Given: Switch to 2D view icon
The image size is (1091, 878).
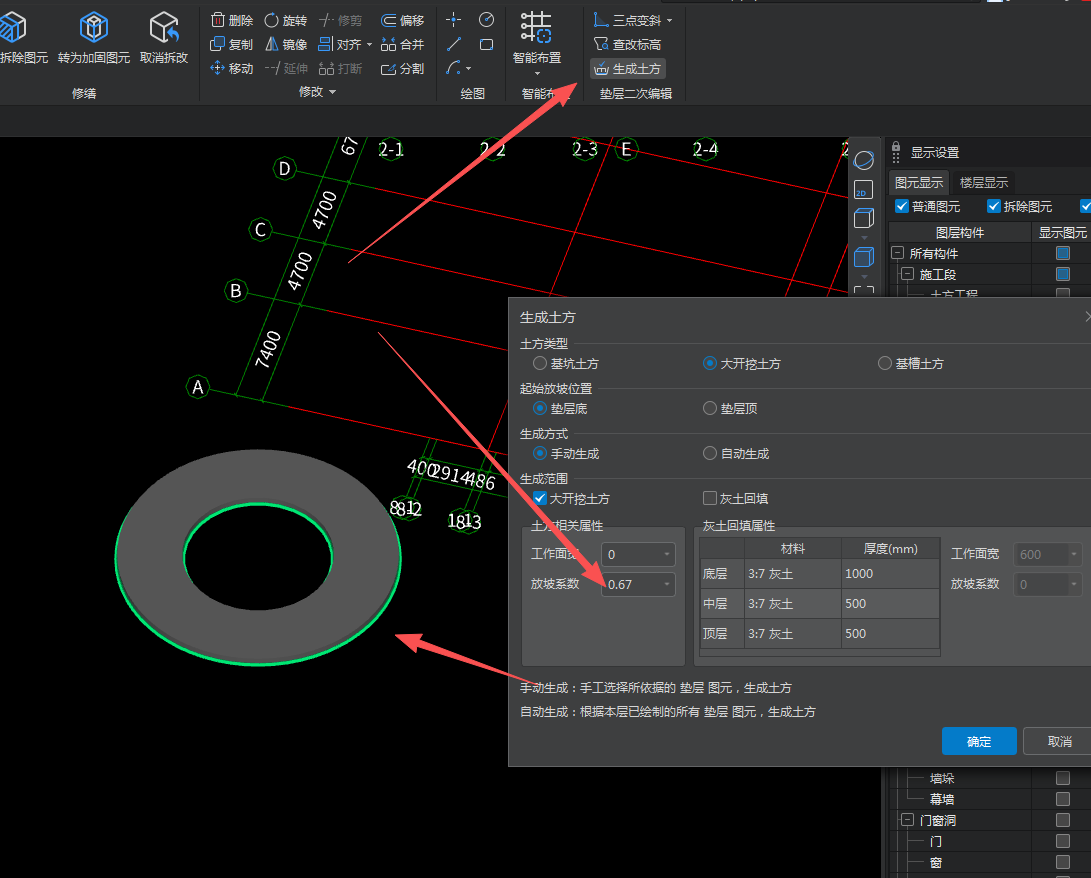Looking at the screenshot, I should 863,190.
